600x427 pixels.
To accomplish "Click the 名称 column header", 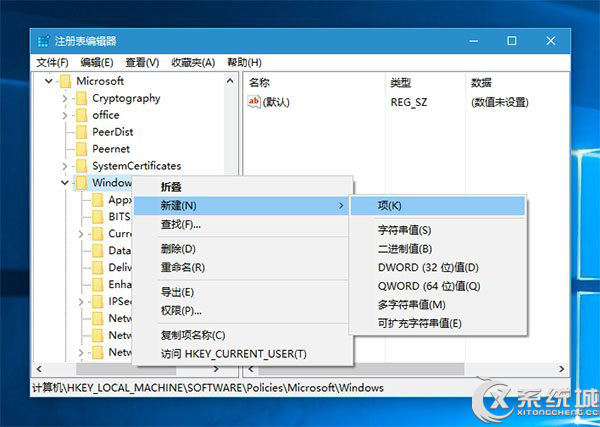I will pos(314,82).
